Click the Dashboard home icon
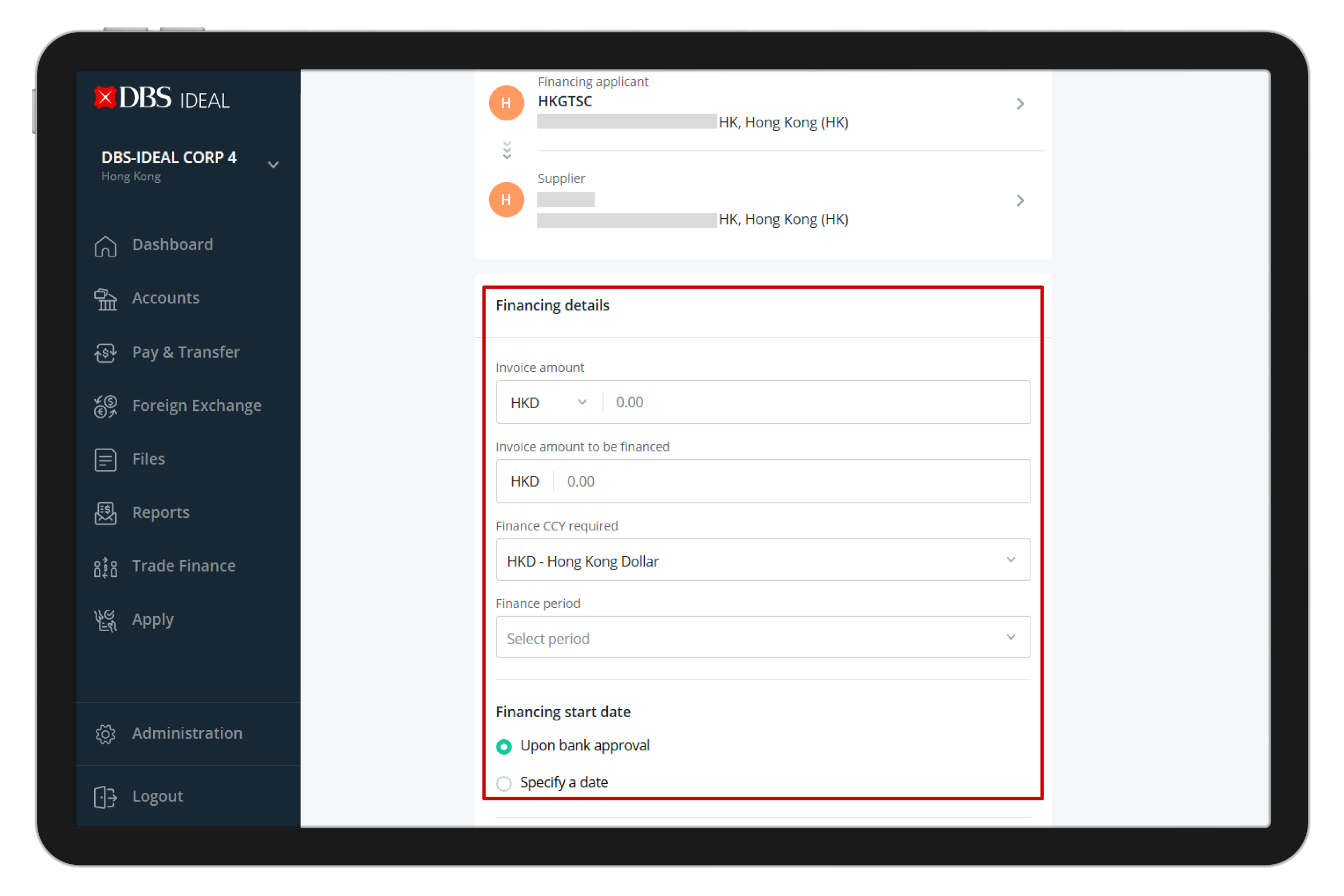The height and width of the screenshot is (896, 1344). (x=105, y=245)
